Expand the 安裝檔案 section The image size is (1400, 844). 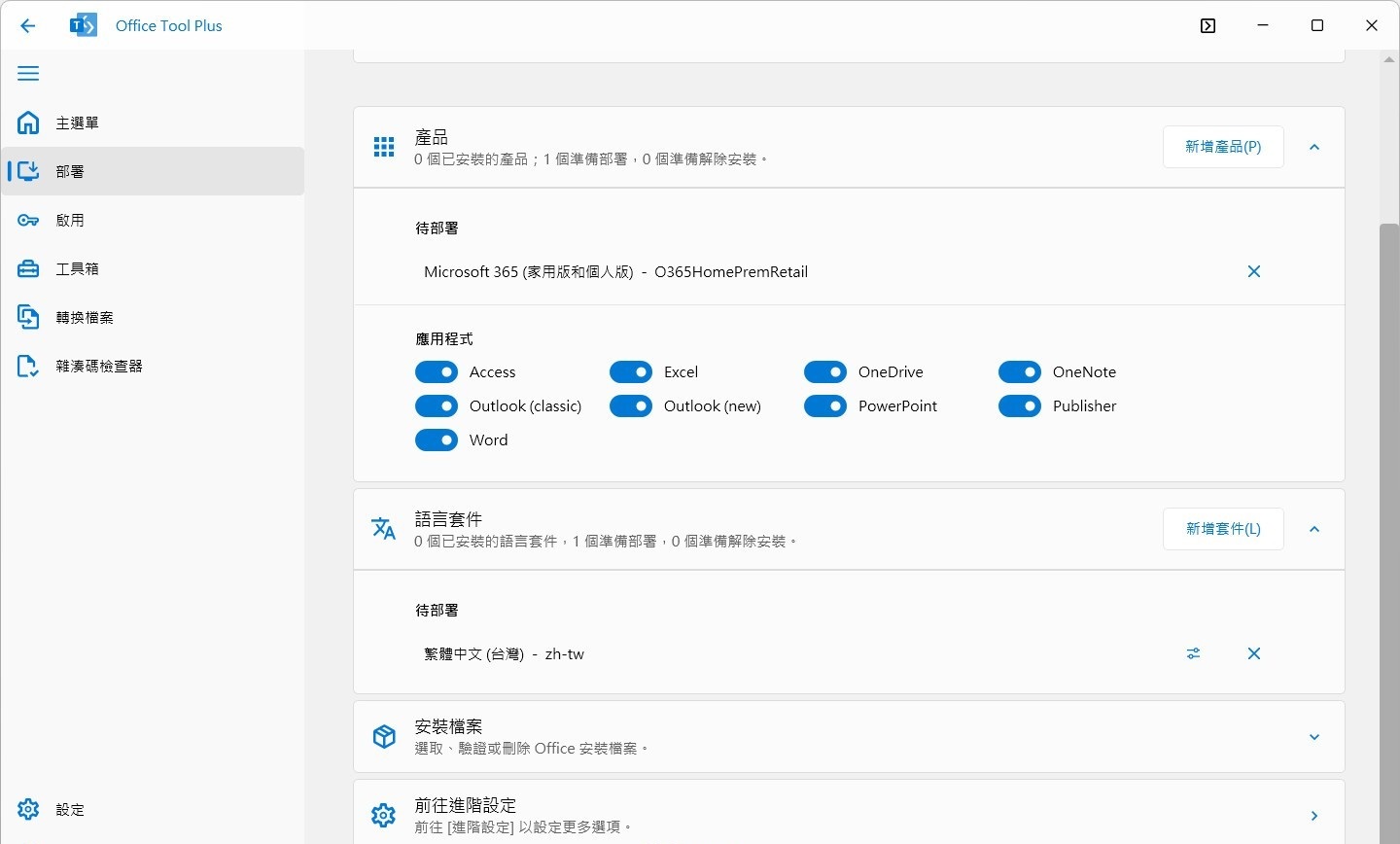[1314, 737]
